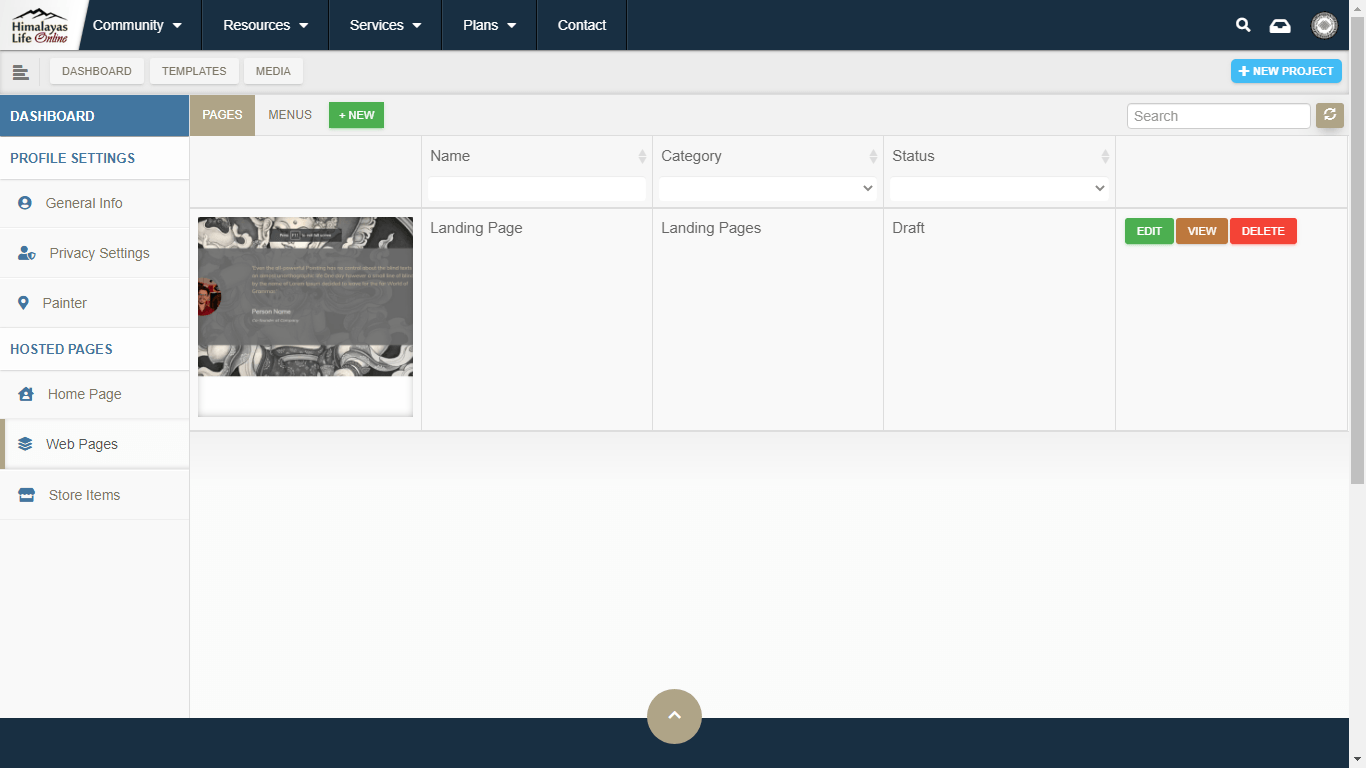Click the refresh icon beside search box
Image resolution: width=1366 pixels, height=768 pixels.
point(1329,115)
